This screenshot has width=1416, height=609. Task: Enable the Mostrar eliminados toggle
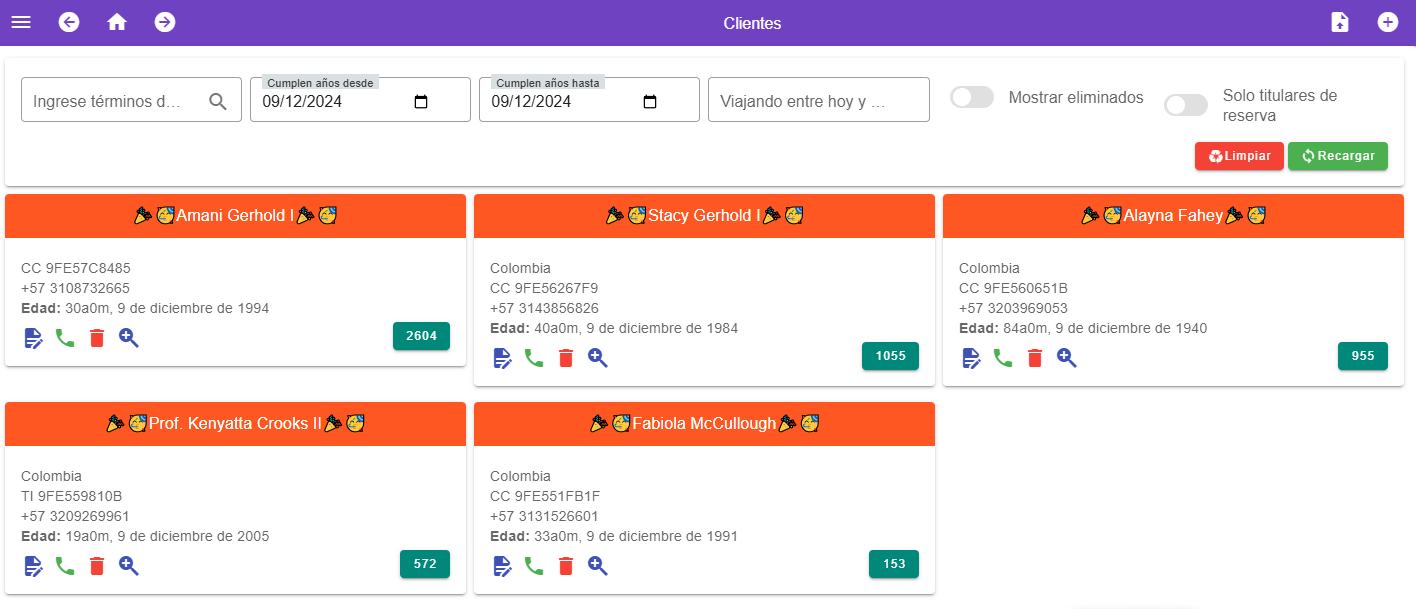click(x=971, y=97)
